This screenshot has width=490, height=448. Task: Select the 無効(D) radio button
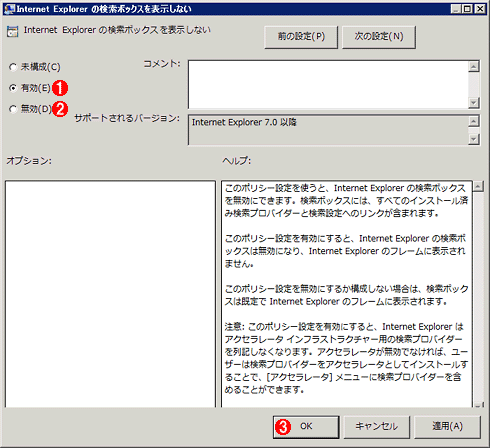[13, 109]
